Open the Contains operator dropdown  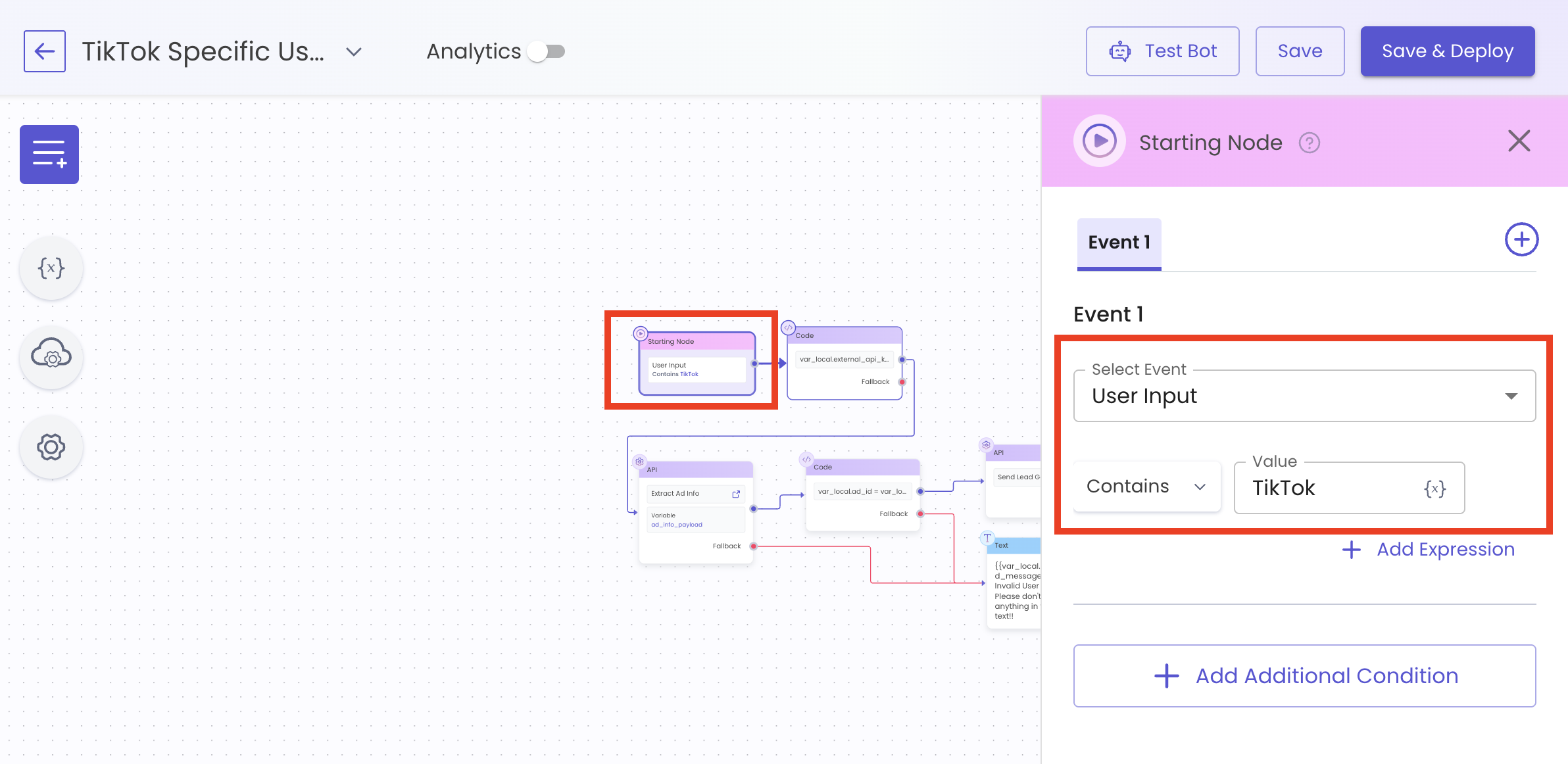1146,487
